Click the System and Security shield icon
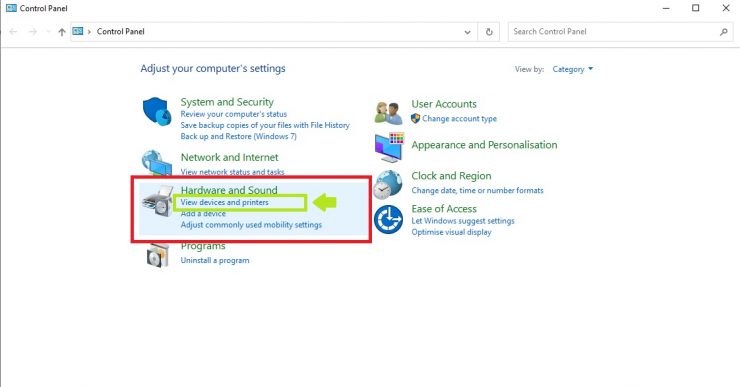Viewport: 740px width, 387px height. [x=157, y=111]
